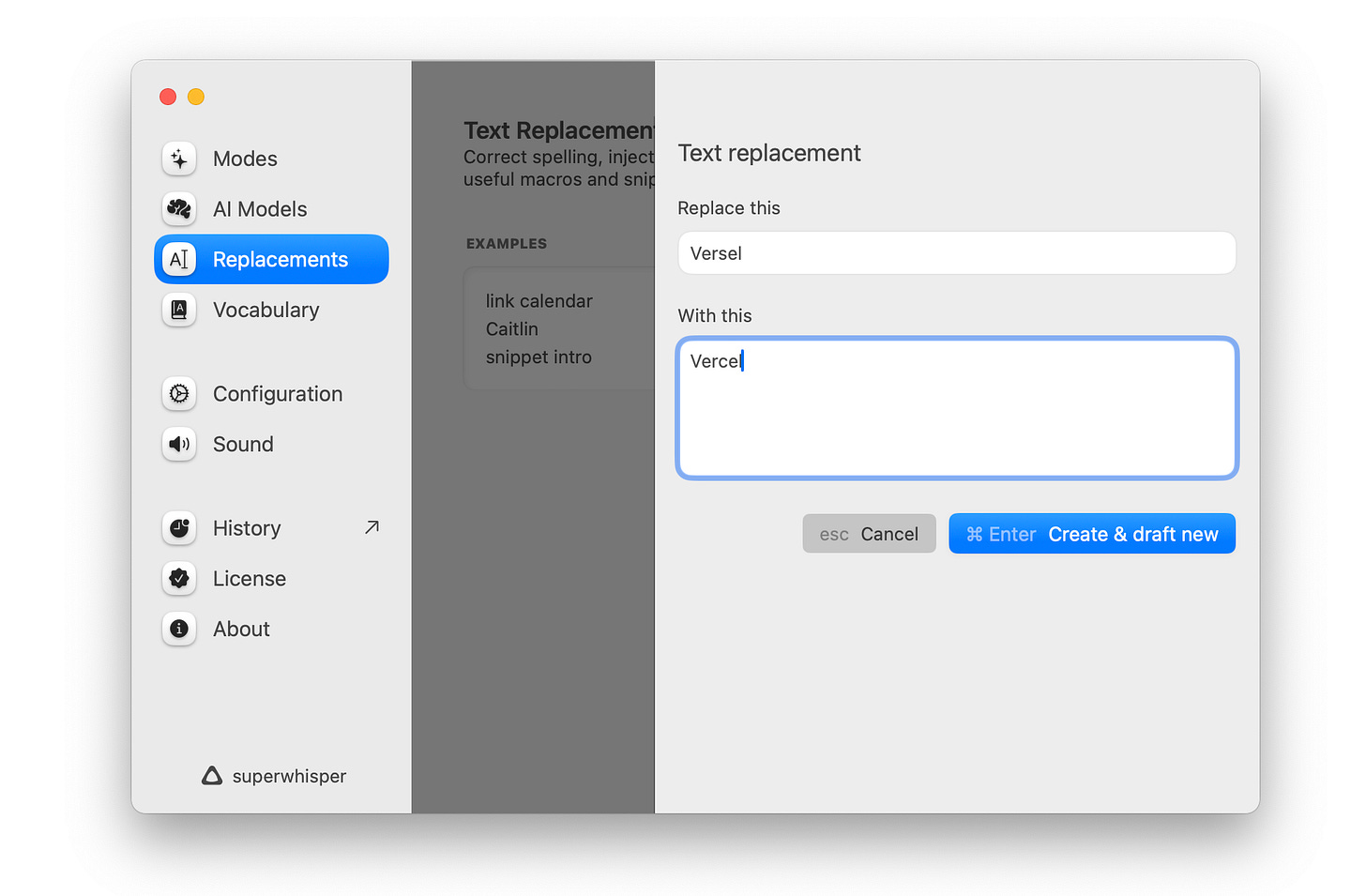Click the 'Replace this' input containing Versel
1366x896 pixels.
tap(956, 252)
